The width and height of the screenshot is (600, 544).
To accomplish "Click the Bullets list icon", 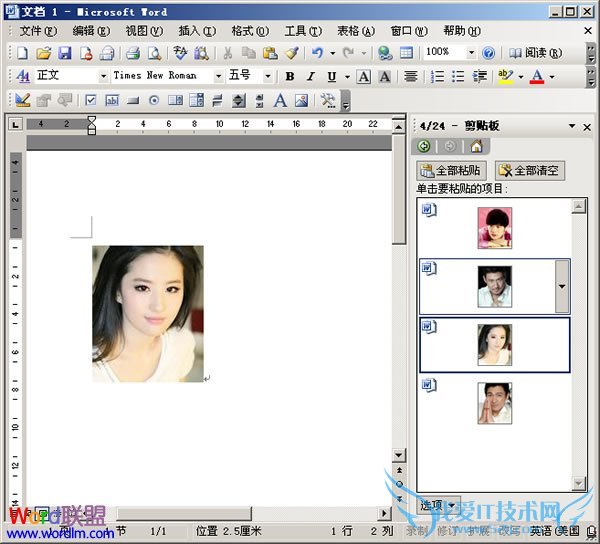I will [459, 76].
